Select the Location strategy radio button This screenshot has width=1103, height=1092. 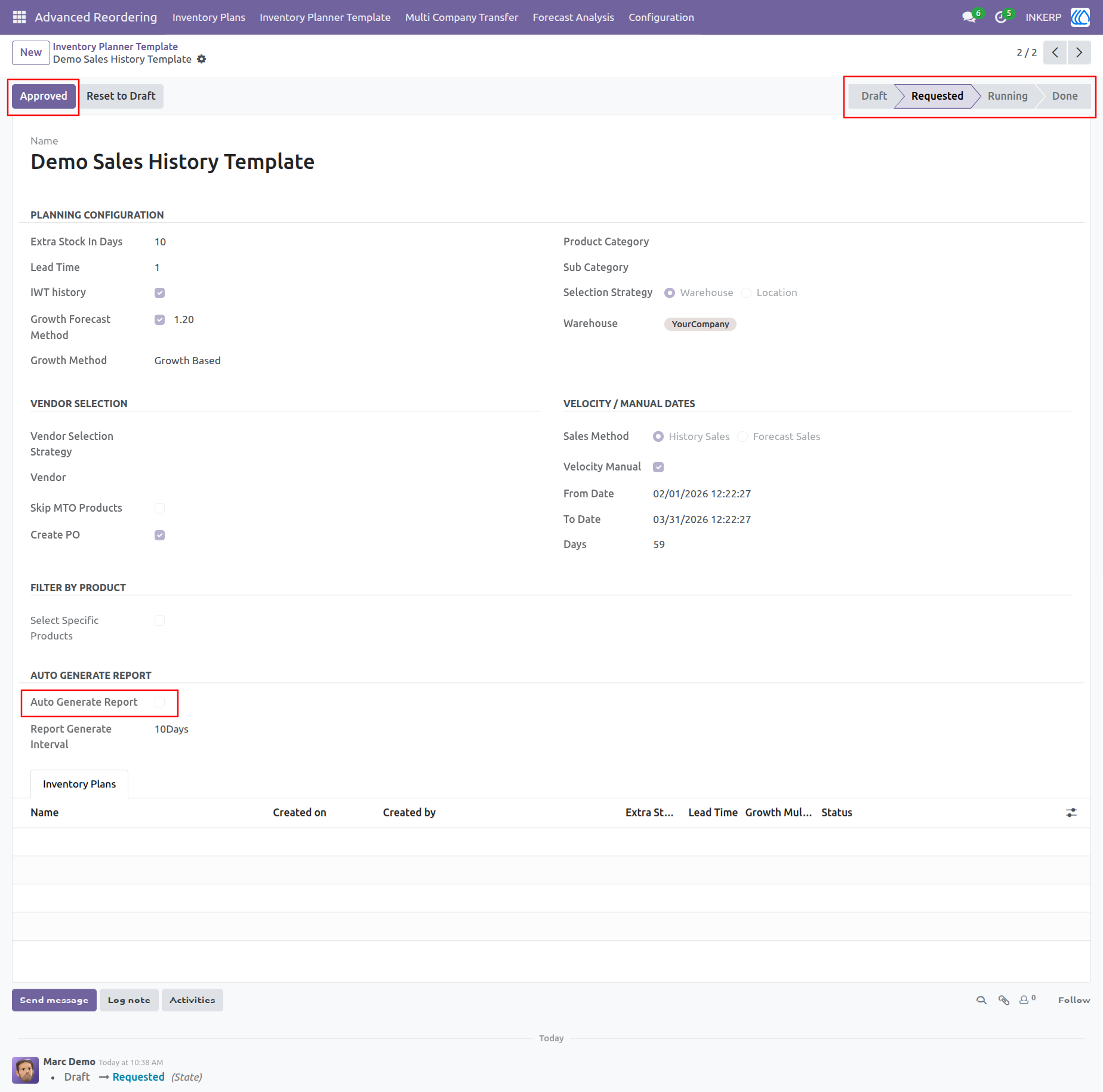746,293
